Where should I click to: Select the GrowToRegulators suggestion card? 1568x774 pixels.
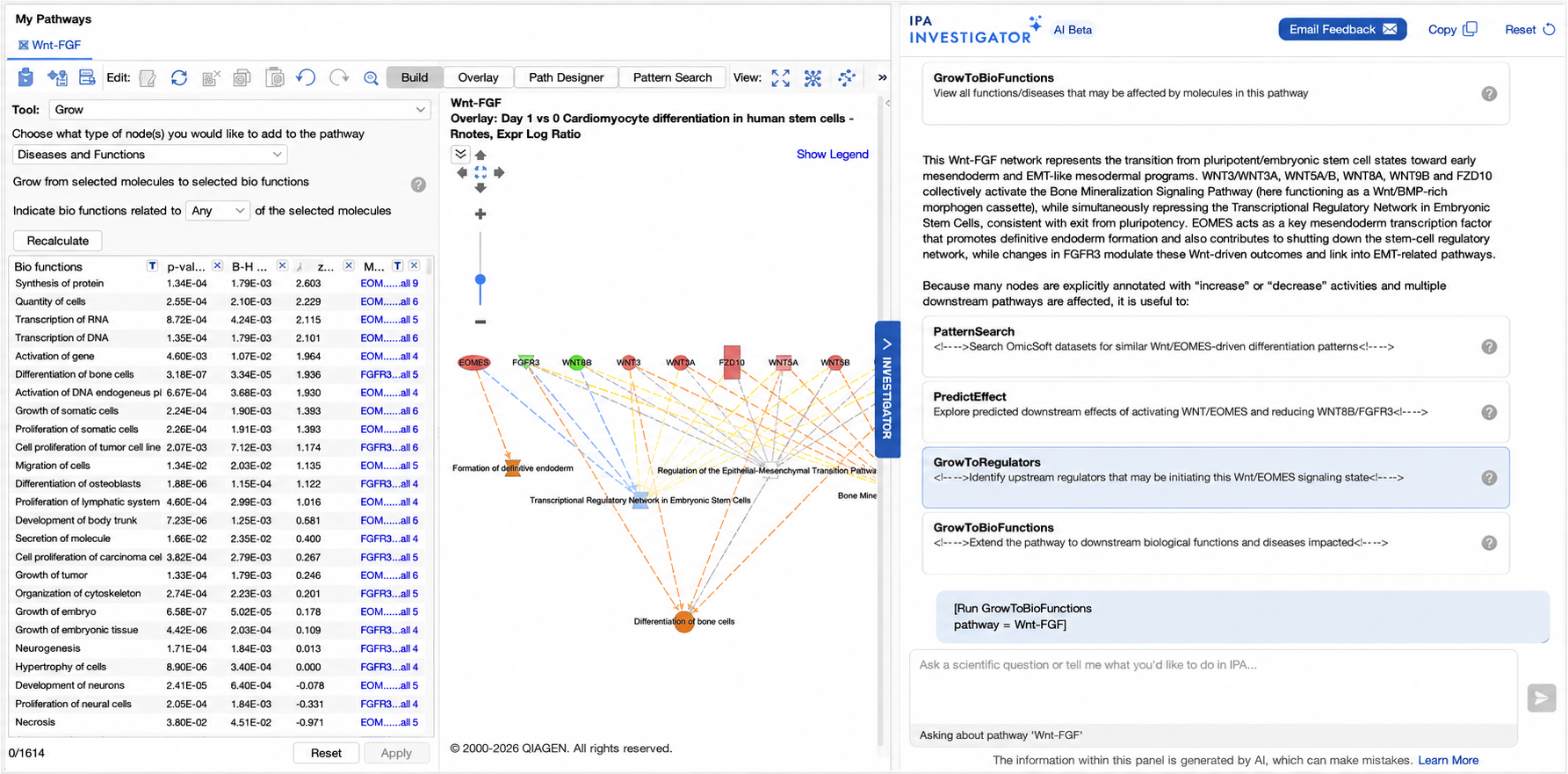[1216, 478]
